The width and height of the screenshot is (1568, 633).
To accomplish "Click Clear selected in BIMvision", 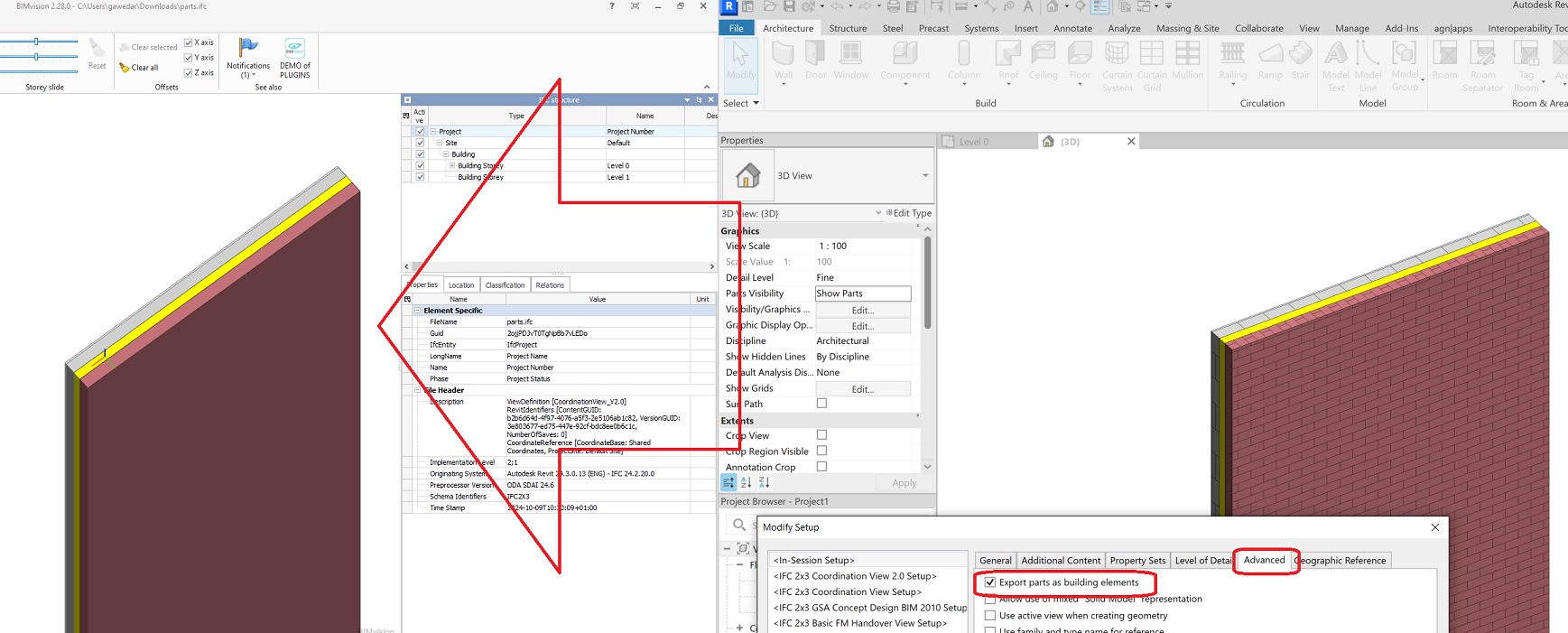I will [149, 47].
